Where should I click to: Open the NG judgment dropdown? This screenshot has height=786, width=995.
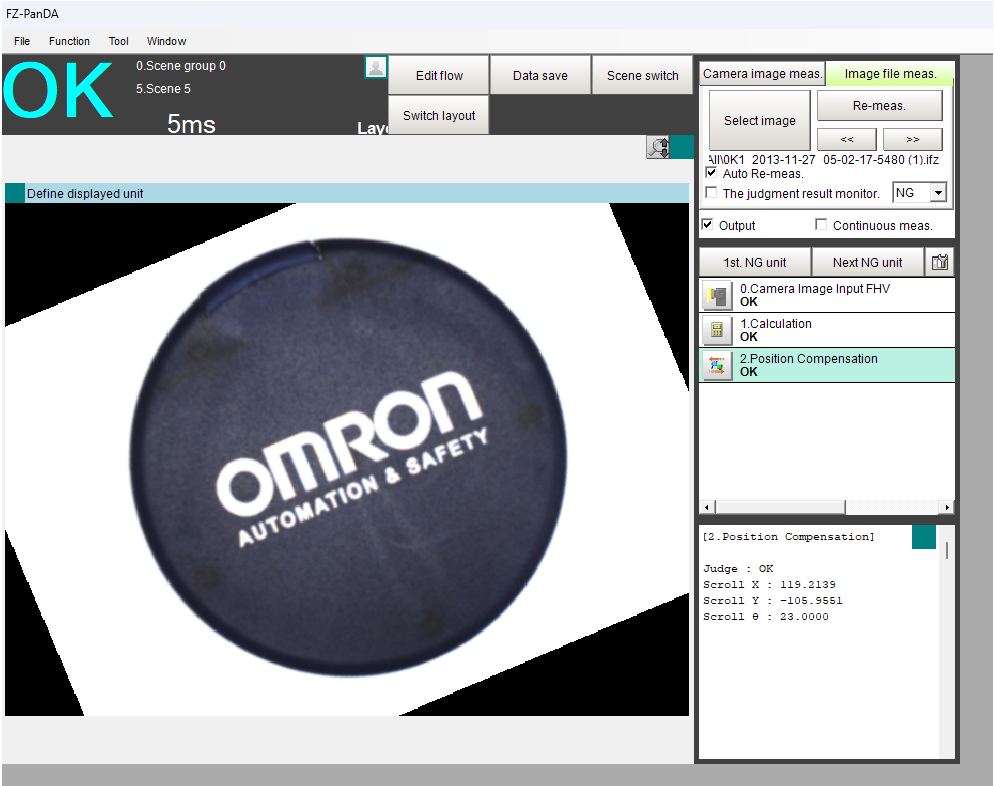(x=939, y=192)
